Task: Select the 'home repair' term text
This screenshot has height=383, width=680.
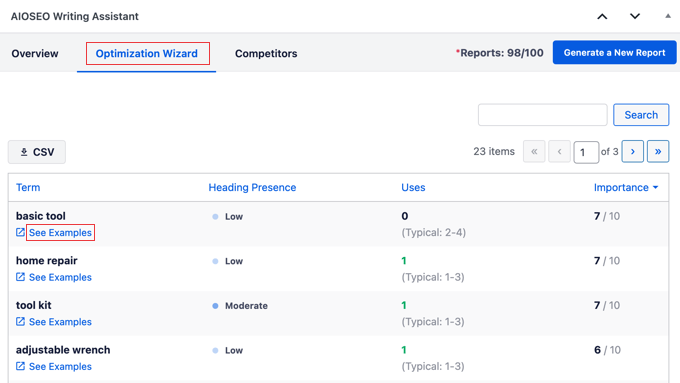Action: click(x=47, y=261)
